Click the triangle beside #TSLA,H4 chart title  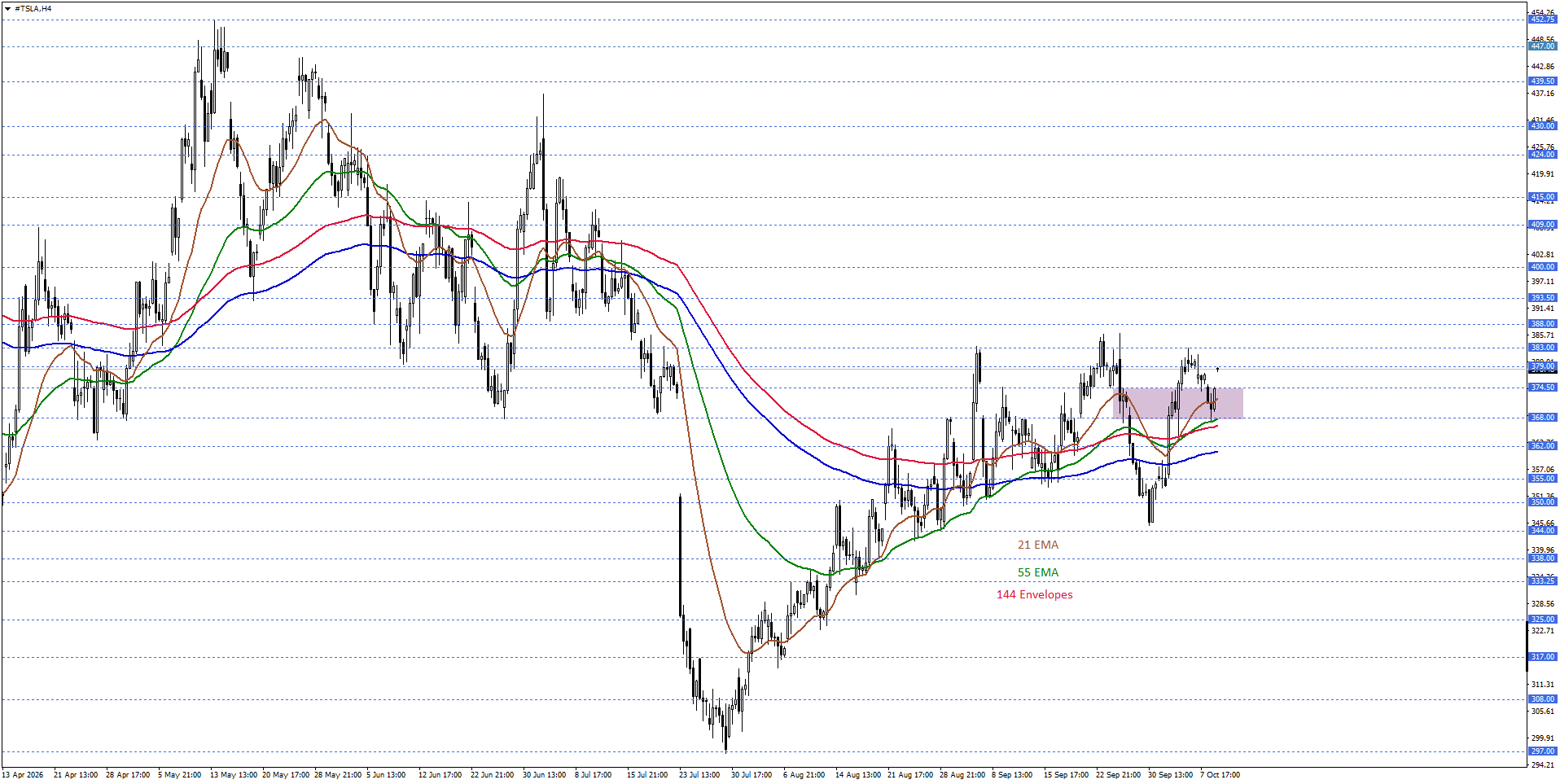[8, 9]
